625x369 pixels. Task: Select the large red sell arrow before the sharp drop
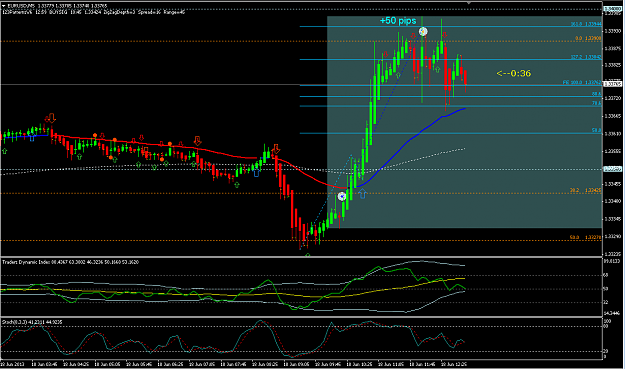275,149
